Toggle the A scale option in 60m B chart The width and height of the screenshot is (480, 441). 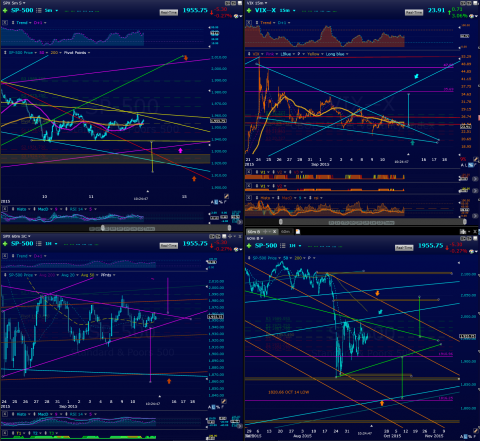coord(462,436)
